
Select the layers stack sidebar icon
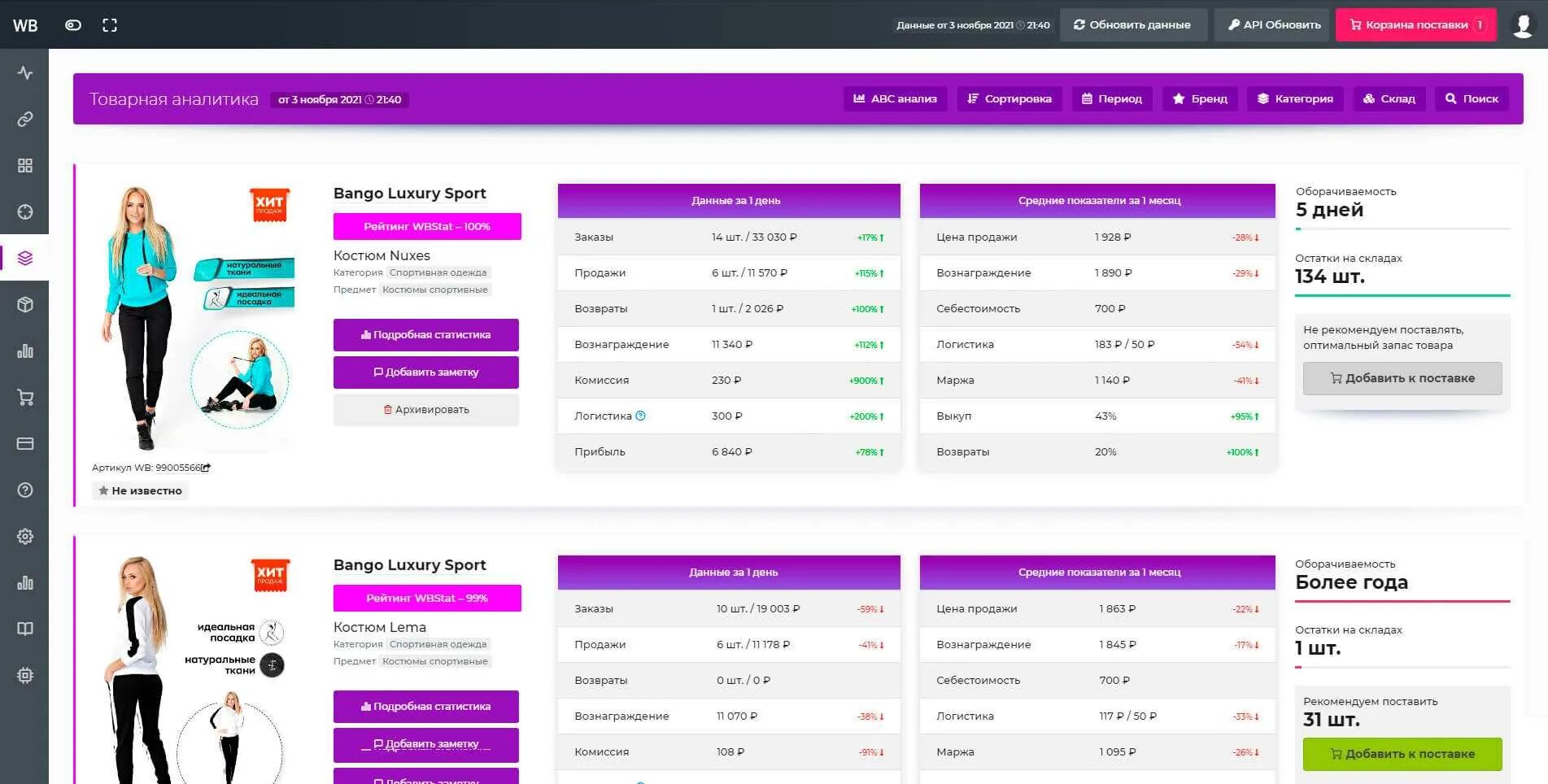25,258
